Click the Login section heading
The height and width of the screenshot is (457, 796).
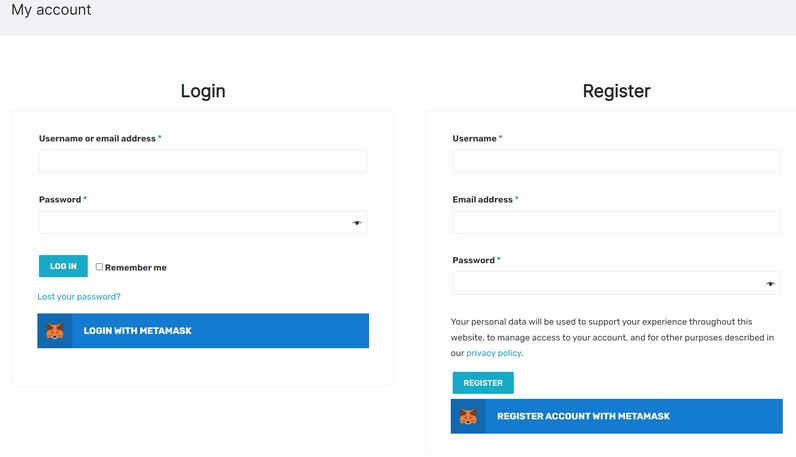point(203,91)
